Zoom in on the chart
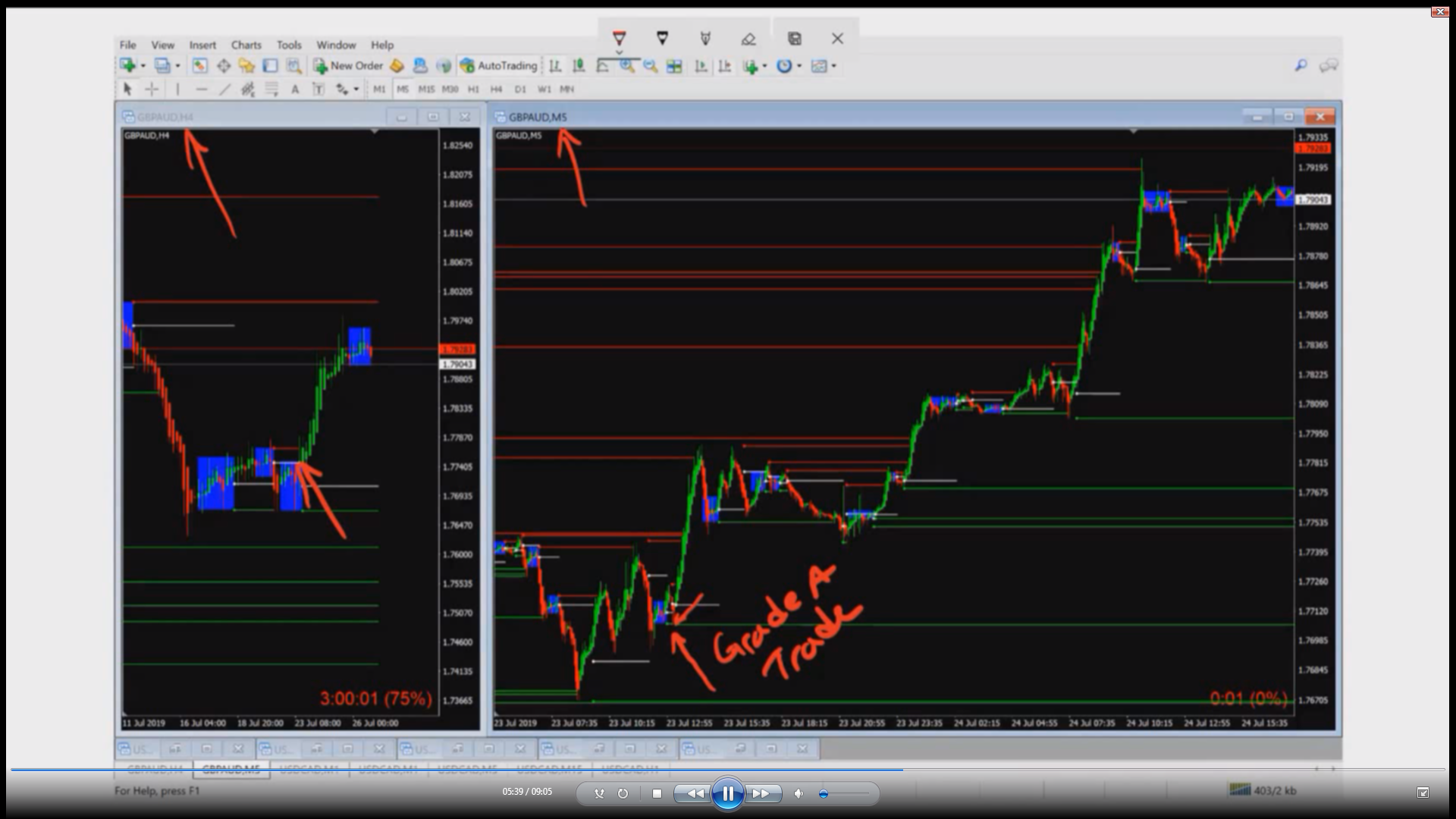Viewport: 1456px width, 819px height. pyautogui.click(x=626, y=66)
